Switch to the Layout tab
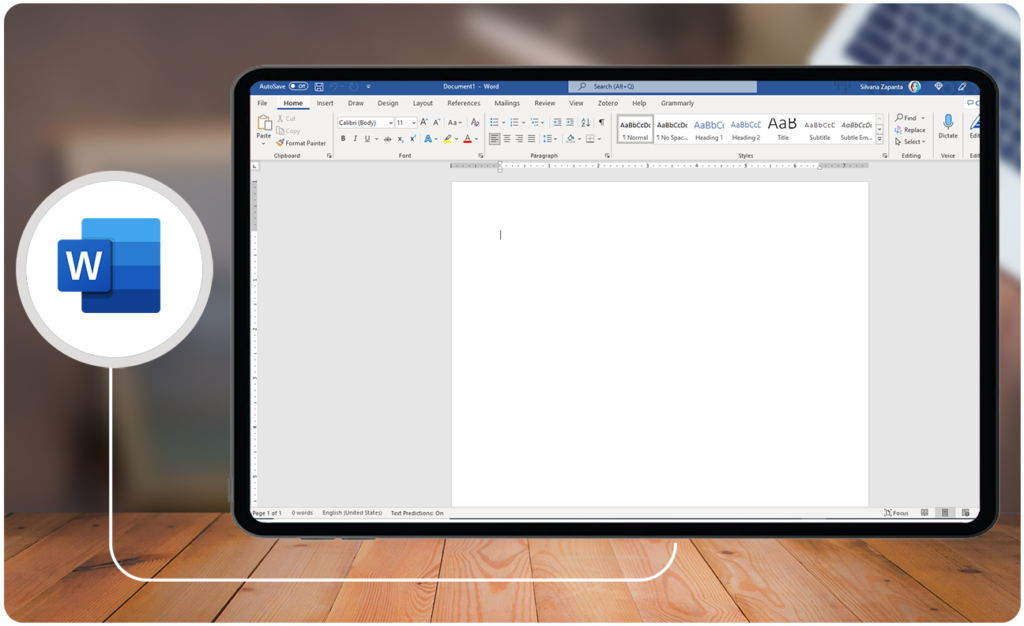1024x626 pixels. point(423,103)
